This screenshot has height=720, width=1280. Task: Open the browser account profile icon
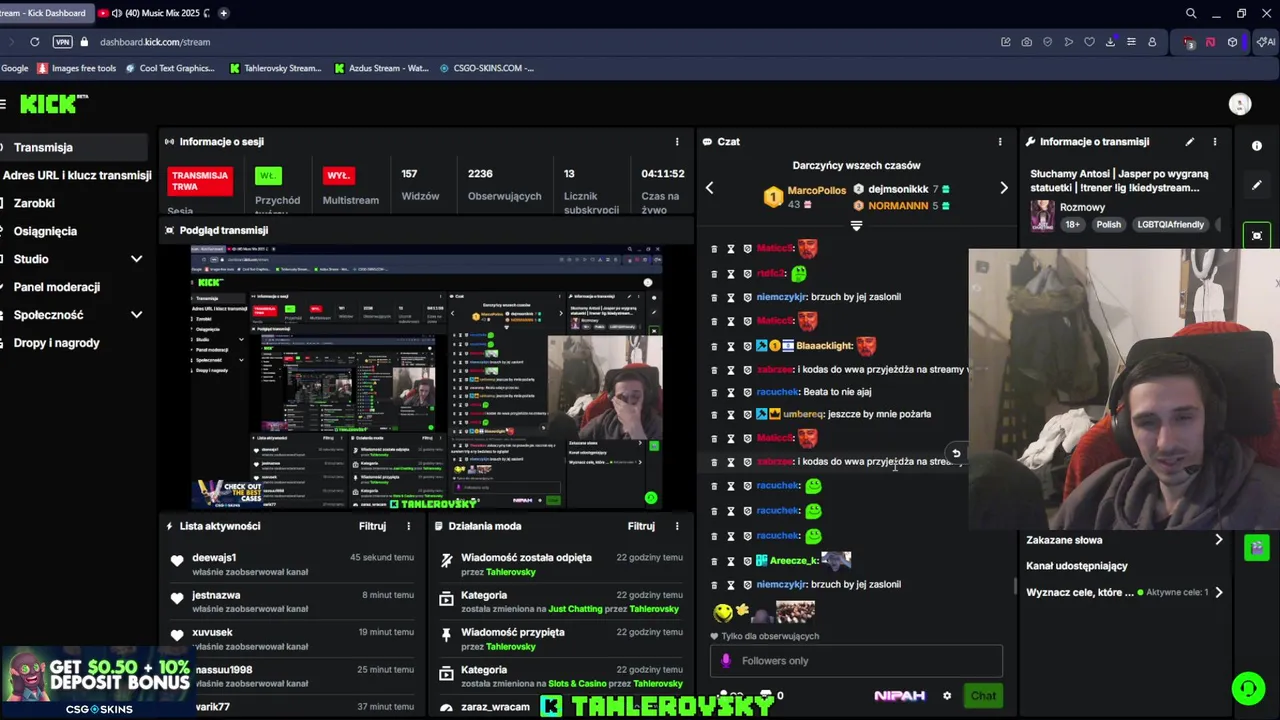coord(1152,42)
